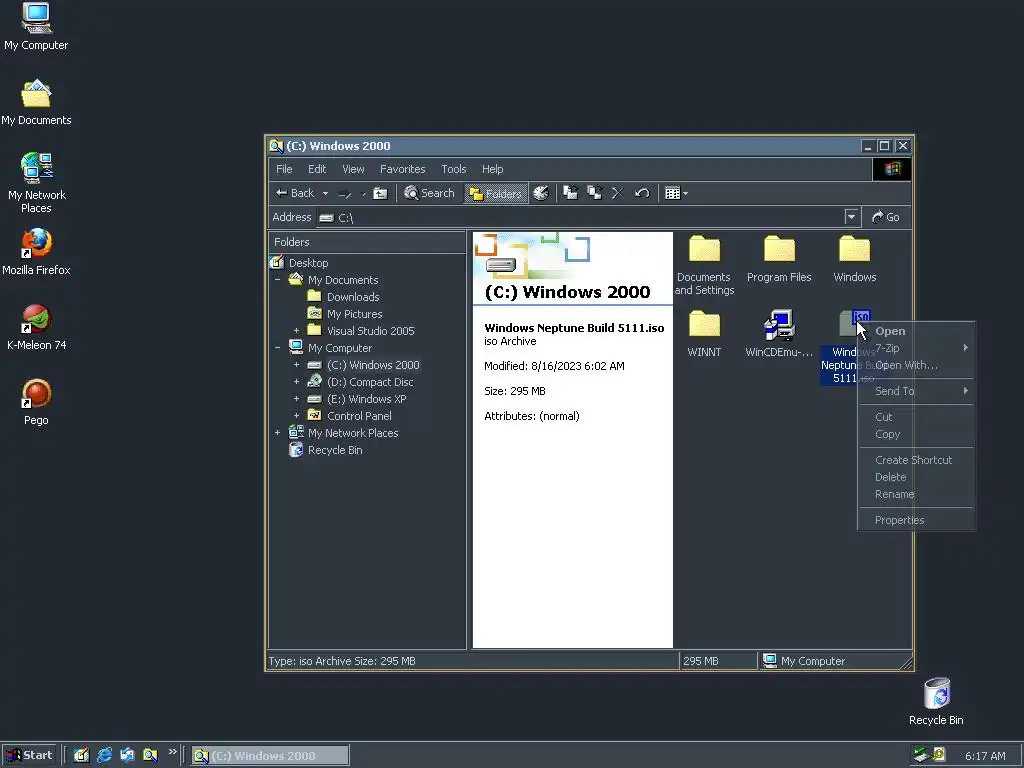Open the History toolbar icon
Screen dimensions: 1024x768
pos(541,193)
